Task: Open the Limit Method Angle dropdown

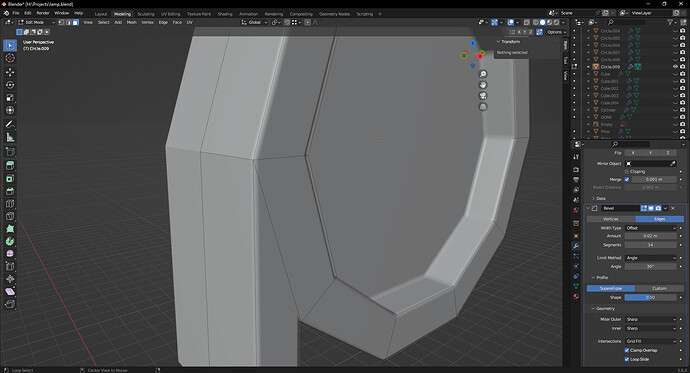Action: pyautogui.click(x=650, y=258)
